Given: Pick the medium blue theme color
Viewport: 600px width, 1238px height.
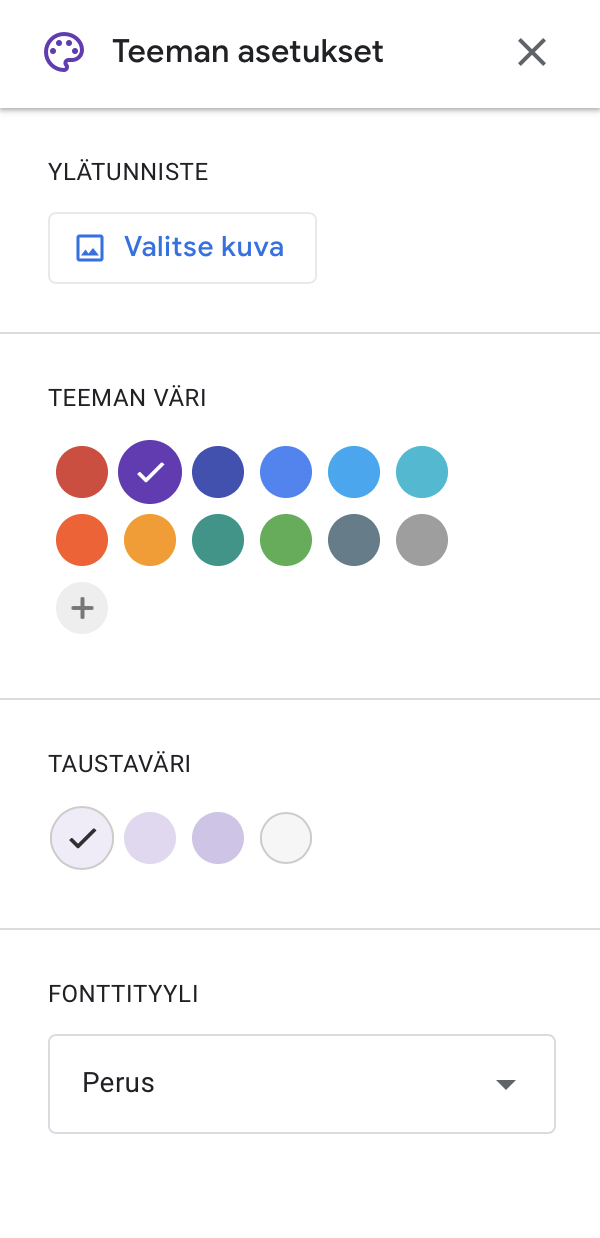Looking at the screenshot, I should tap(286, 472).
